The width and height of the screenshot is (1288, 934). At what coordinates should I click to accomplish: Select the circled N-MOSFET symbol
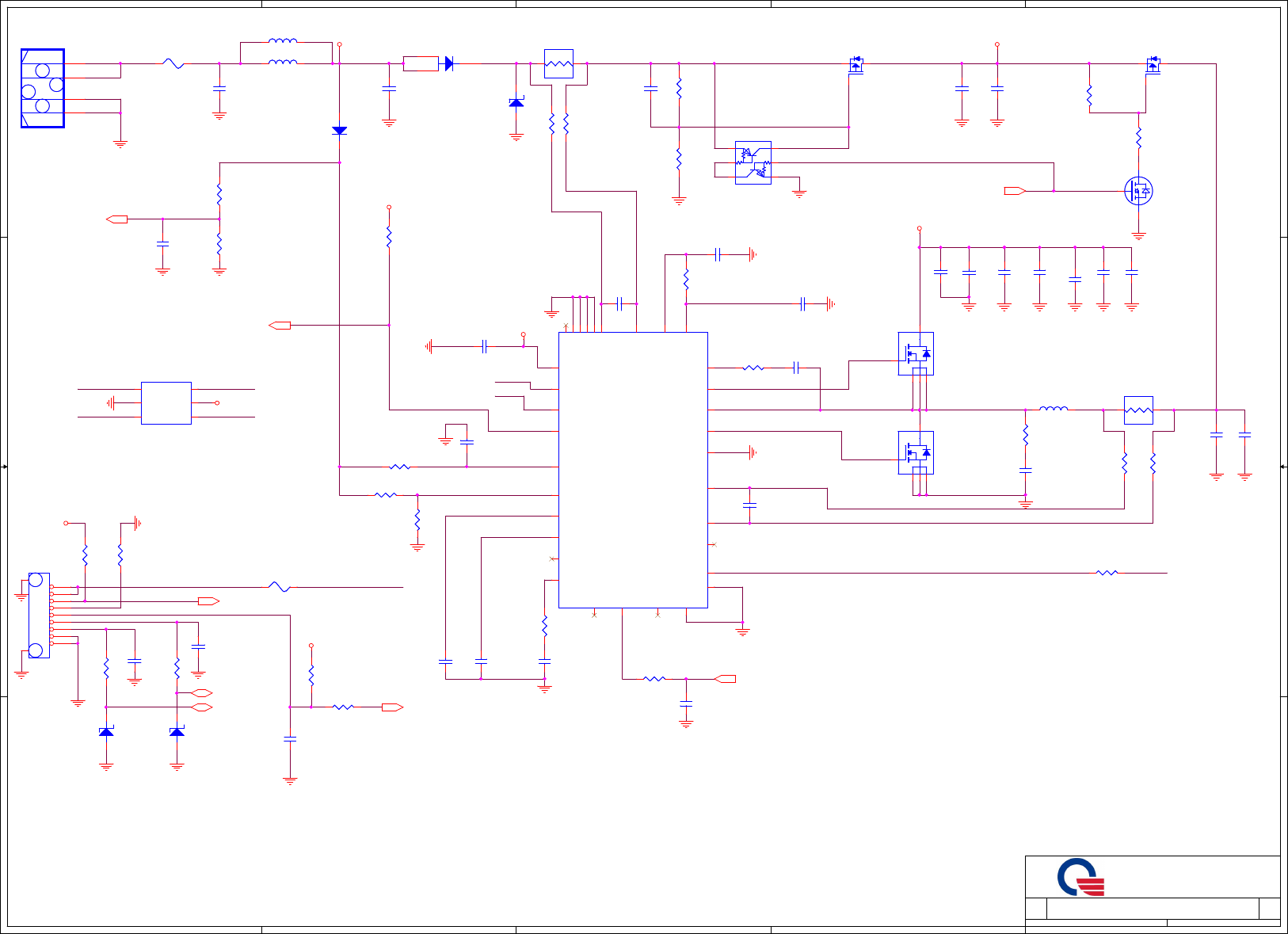click(1138, 191)
